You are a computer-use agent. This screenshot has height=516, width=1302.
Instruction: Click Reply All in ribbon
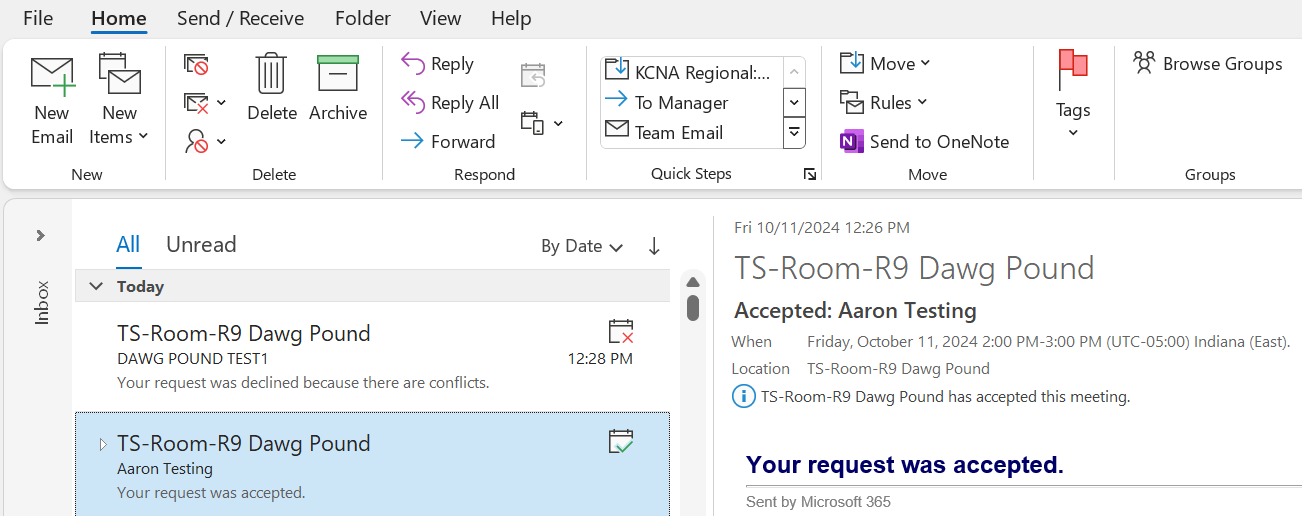pyautogui.click(x=450, y=102)
